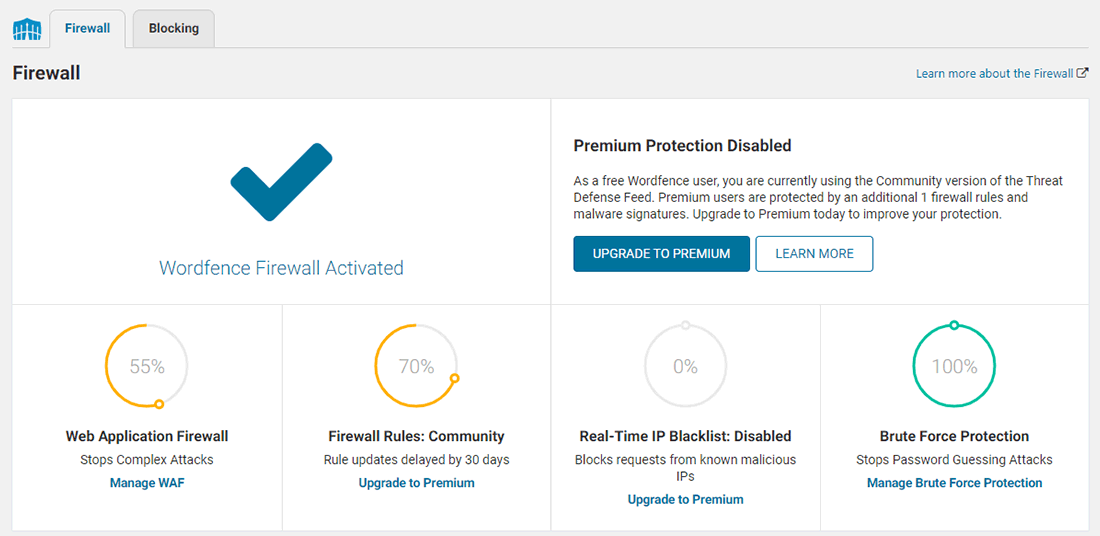
Task: Click the 55% Web Application Firewall circle
Action: coord(147,366)
